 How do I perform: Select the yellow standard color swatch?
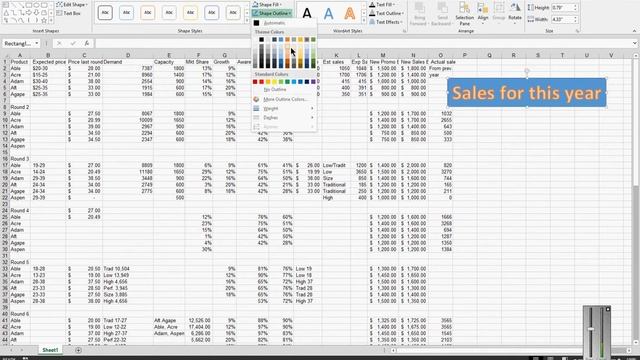click(274, 82)
